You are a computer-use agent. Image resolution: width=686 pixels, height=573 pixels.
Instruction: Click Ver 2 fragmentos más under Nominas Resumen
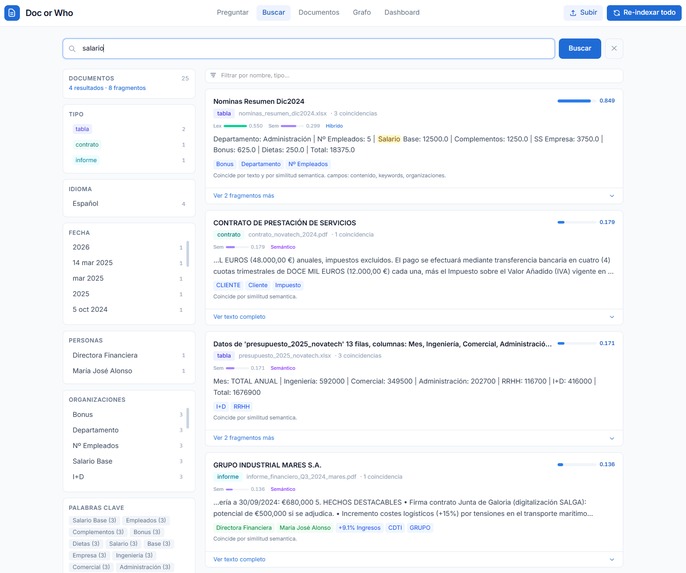coord(244,196)
